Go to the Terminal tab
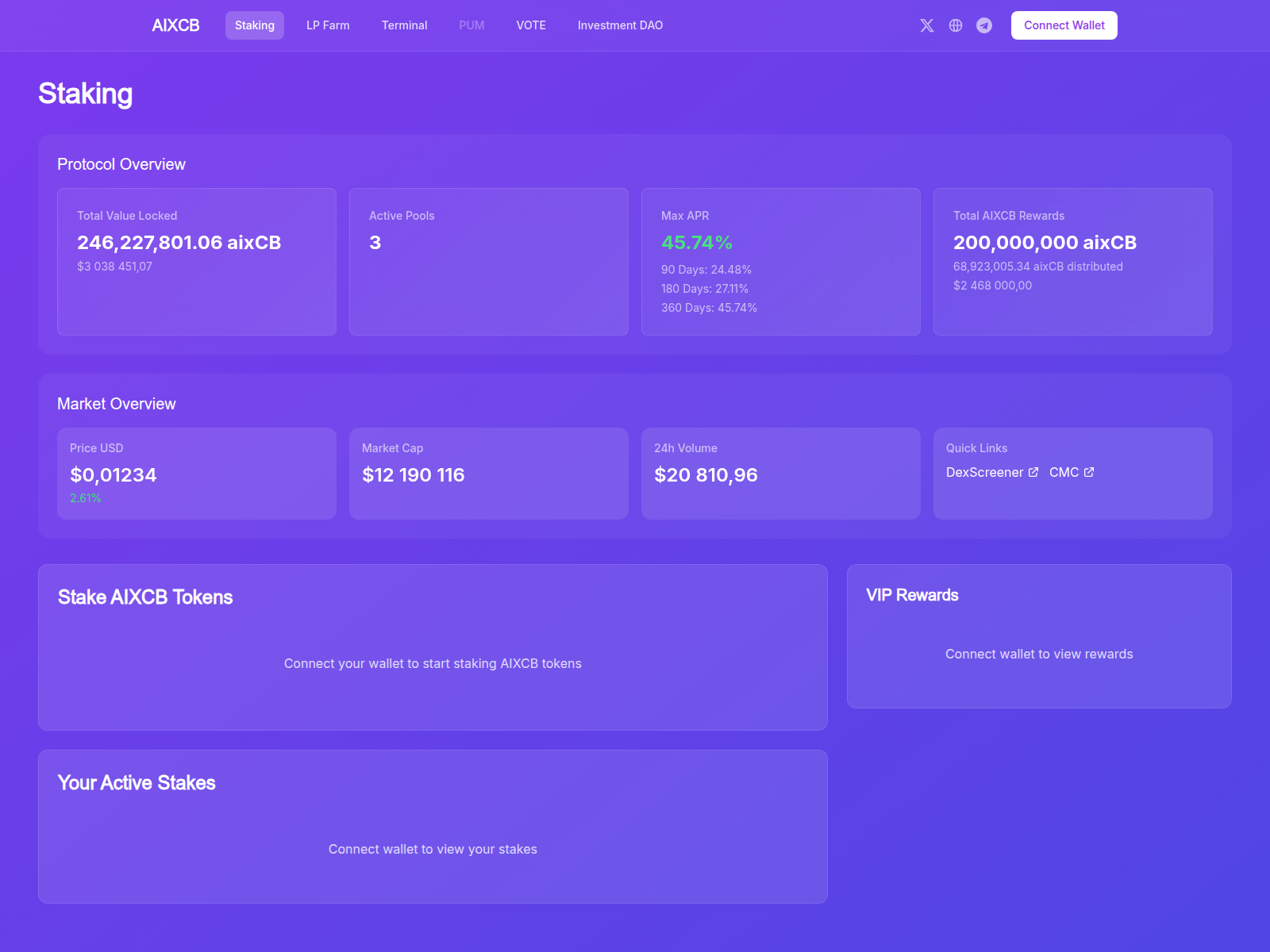 coord(404,25)
